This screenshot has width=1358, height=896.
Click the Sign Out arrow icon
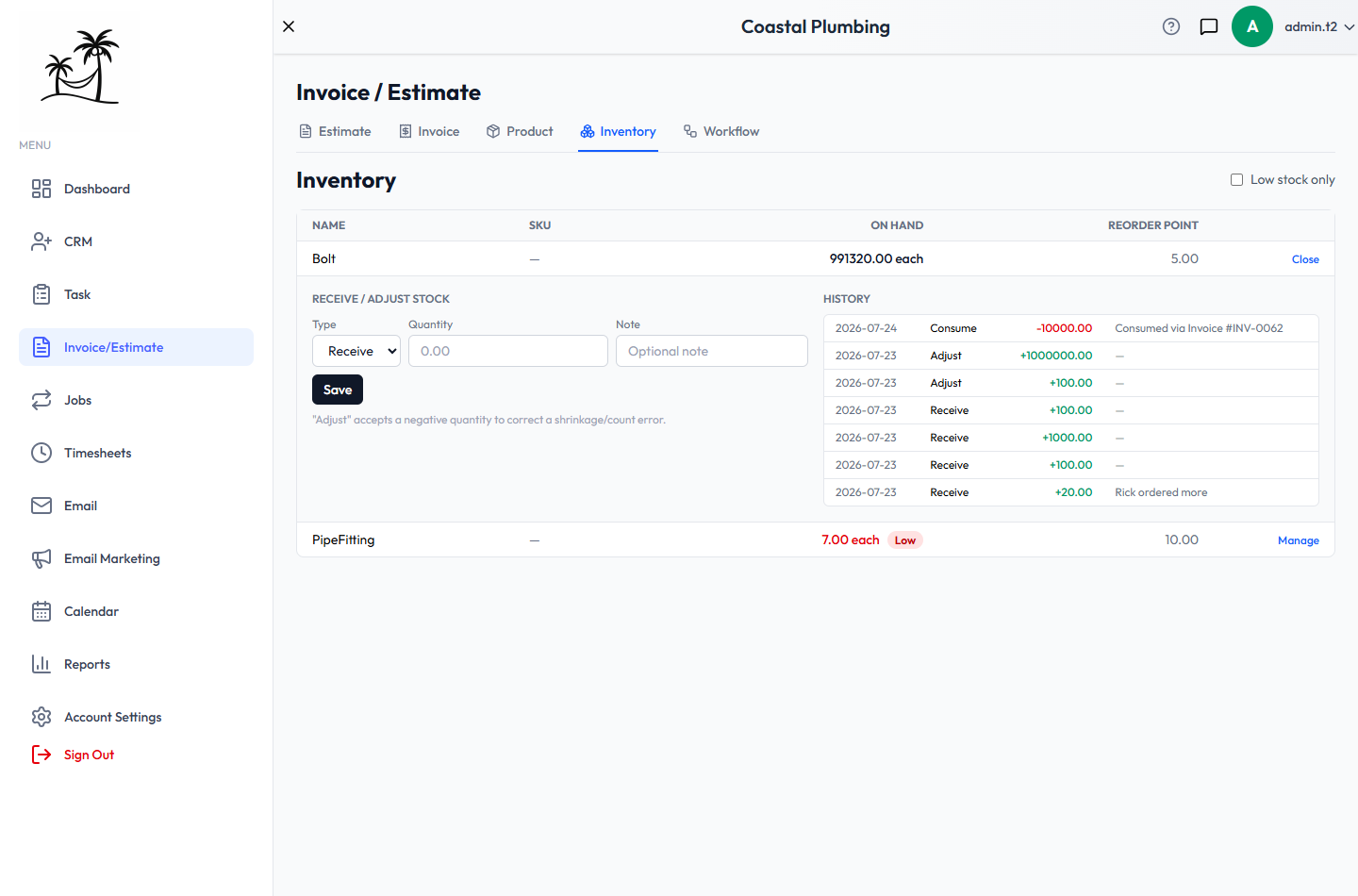coord(41,755)
